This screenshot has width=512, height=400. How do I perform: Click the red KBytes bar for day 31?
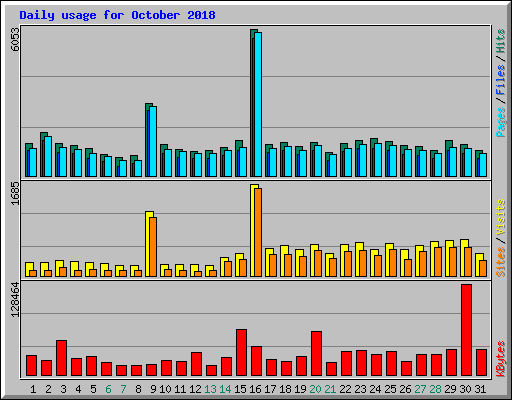(481, 363)
